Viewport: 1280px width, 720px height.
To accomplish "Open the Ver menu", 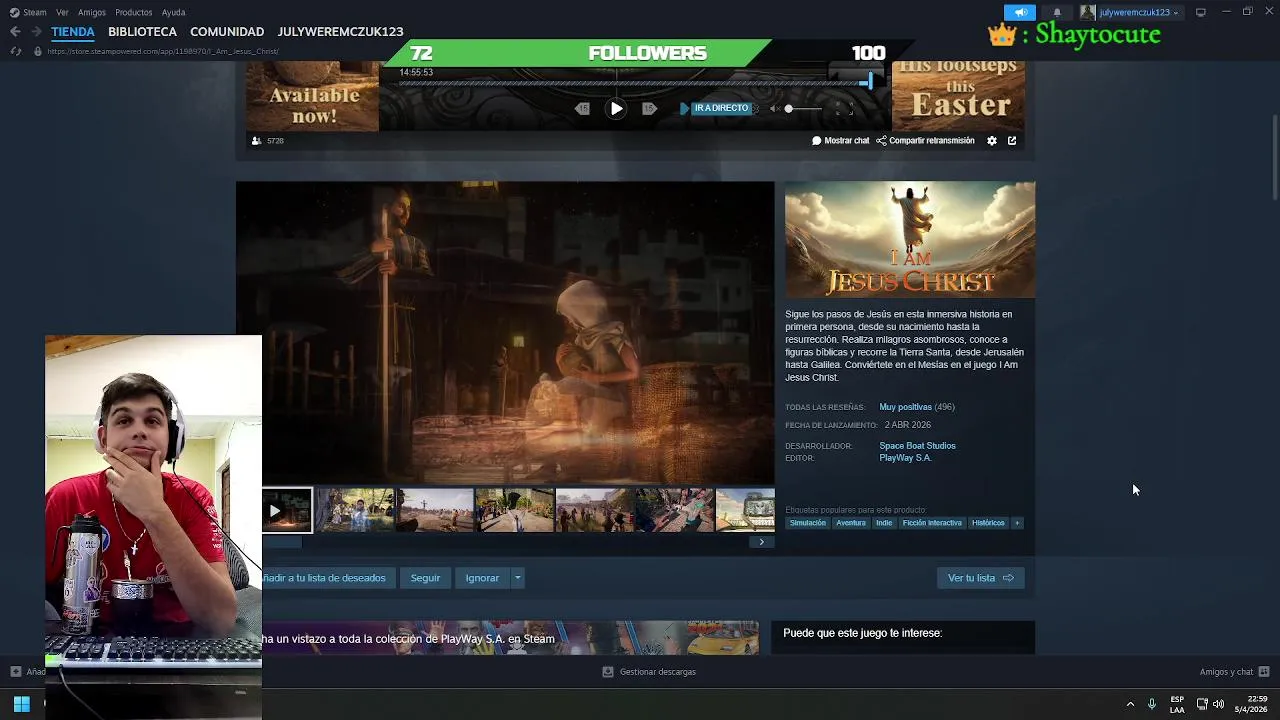I will [x=62, y=12].
